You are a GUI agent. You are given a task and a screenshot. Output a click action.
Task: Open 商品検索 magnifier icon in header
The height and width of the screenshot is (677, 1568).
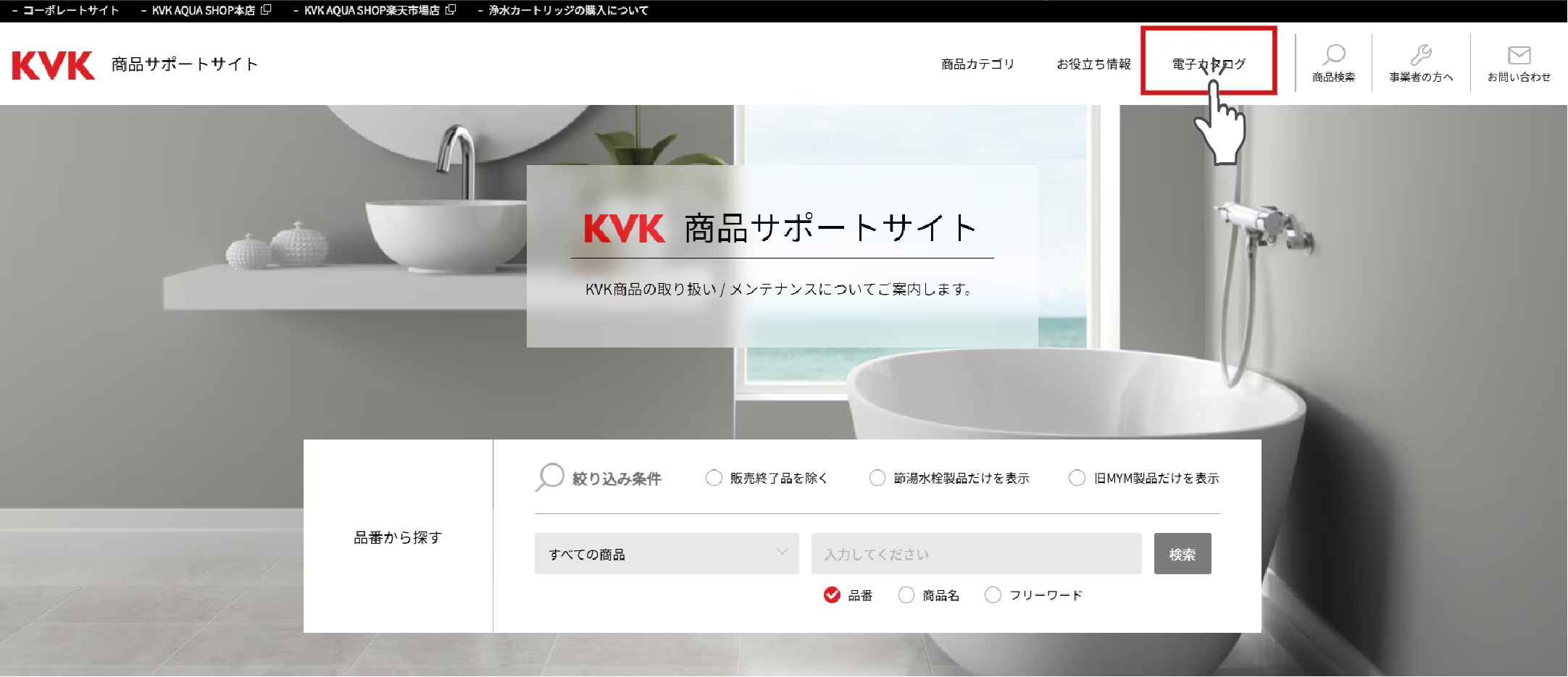point(1333,55)
